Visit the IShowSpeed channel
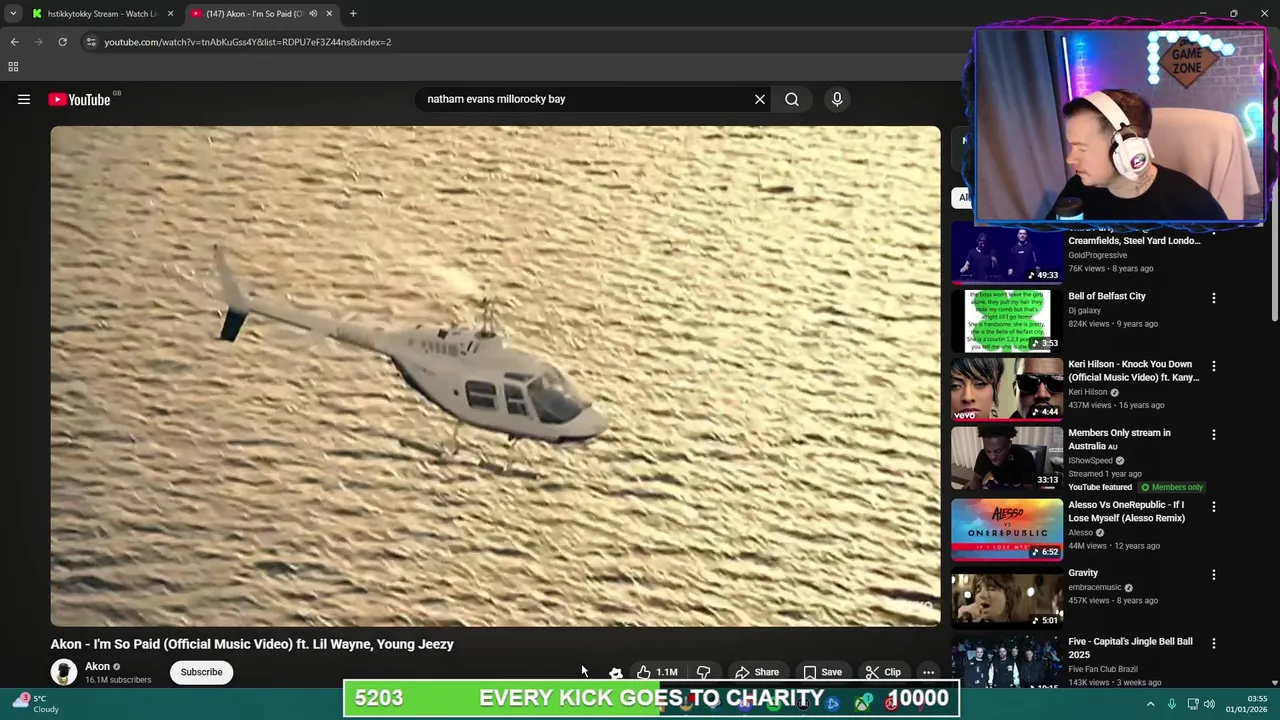Screen dimensions: 1280x720 pyautogui.click(x=1090, y=460)
